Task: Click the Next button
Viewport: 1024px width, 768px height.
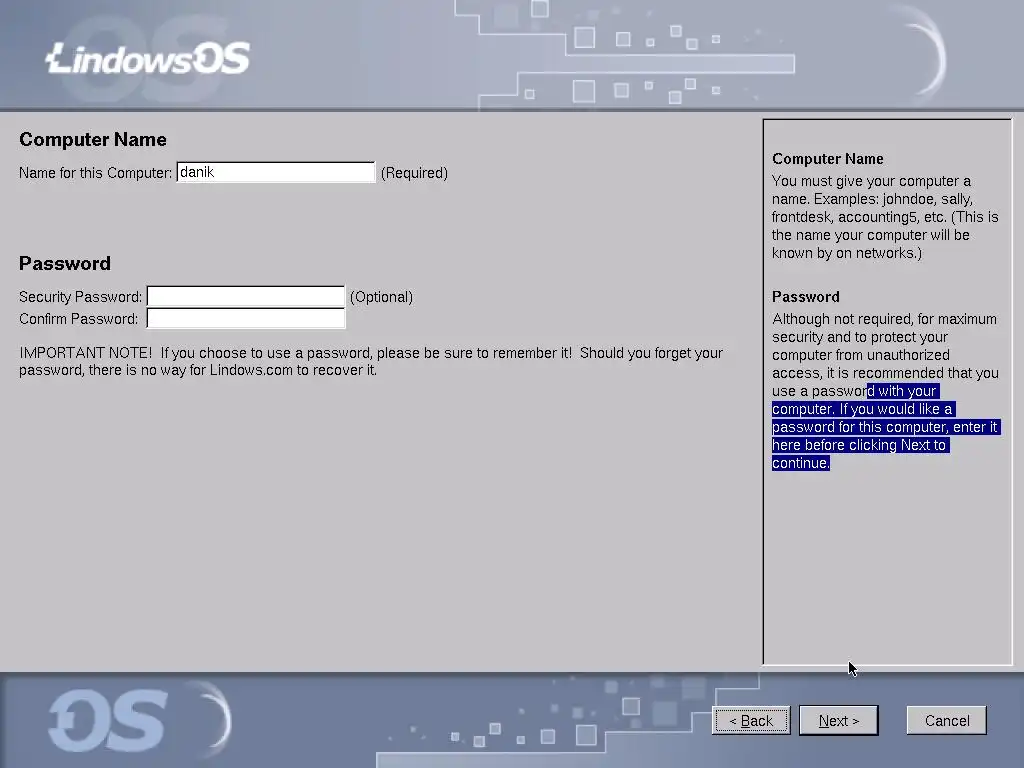Action: 839,720
